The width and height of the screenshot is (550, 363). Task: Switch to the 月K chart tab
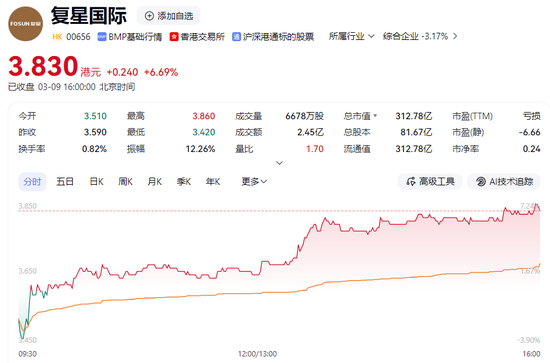pyautogui.click(x=155, y=182)
